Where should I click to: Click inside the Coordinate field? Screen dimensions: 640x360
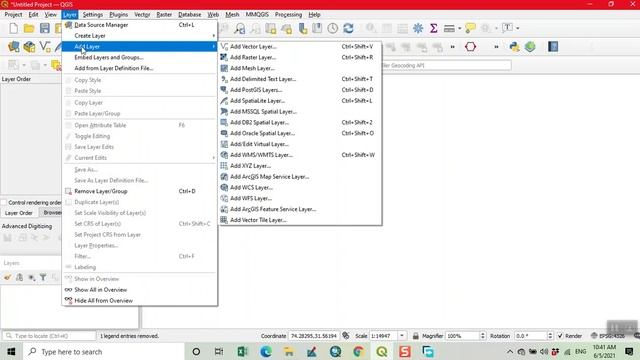[x=313, y=336]
